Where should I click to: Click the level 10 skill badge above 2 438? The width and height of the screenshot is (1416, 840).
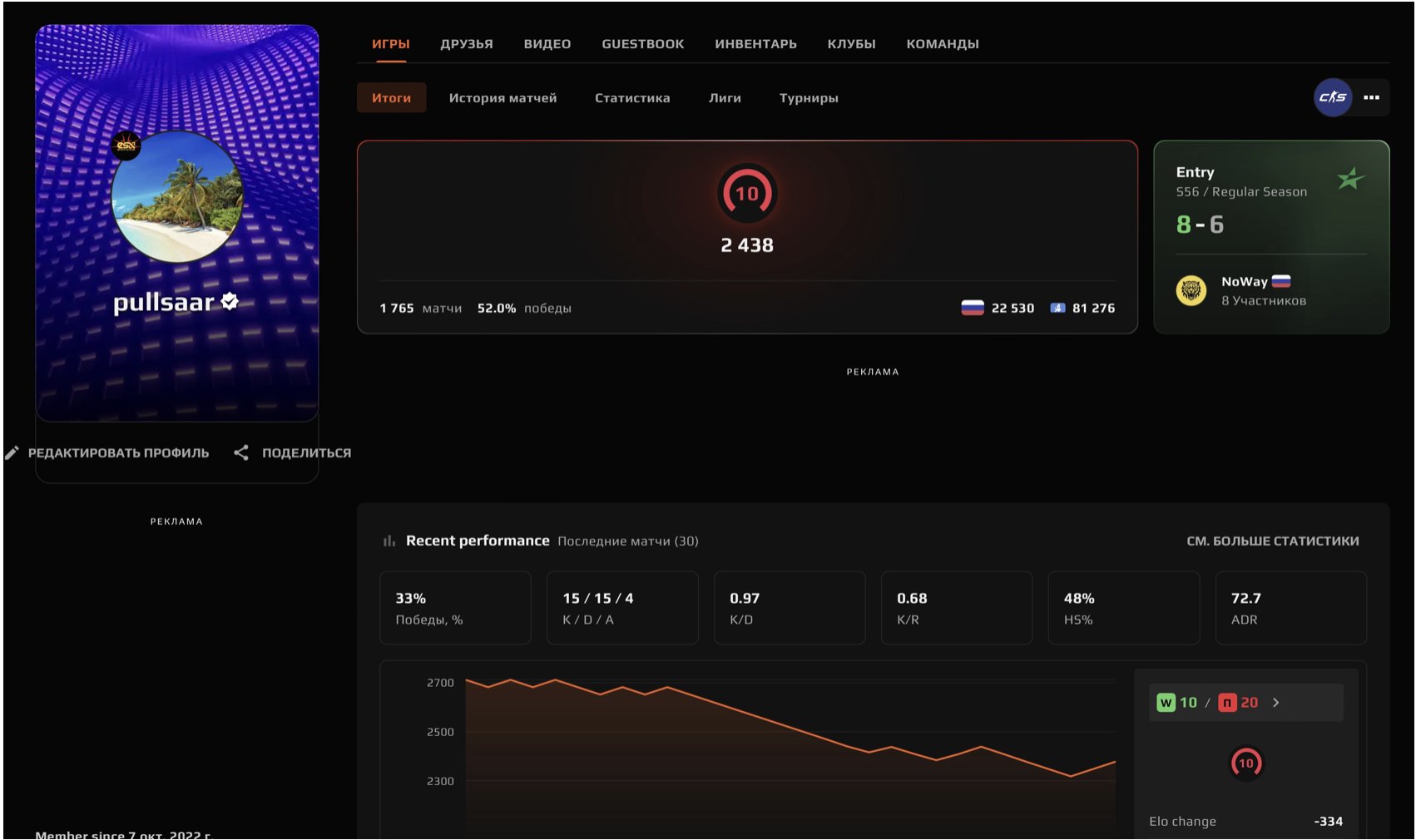click(746, 194)
